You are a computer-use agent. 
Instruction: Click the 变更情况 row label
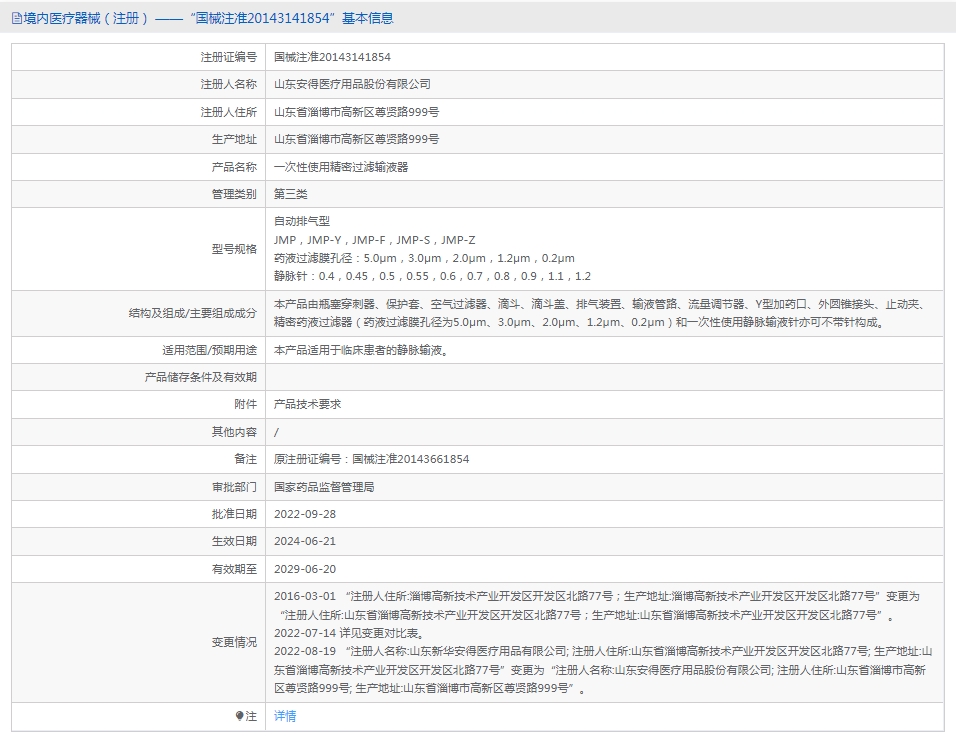[234, 642]
